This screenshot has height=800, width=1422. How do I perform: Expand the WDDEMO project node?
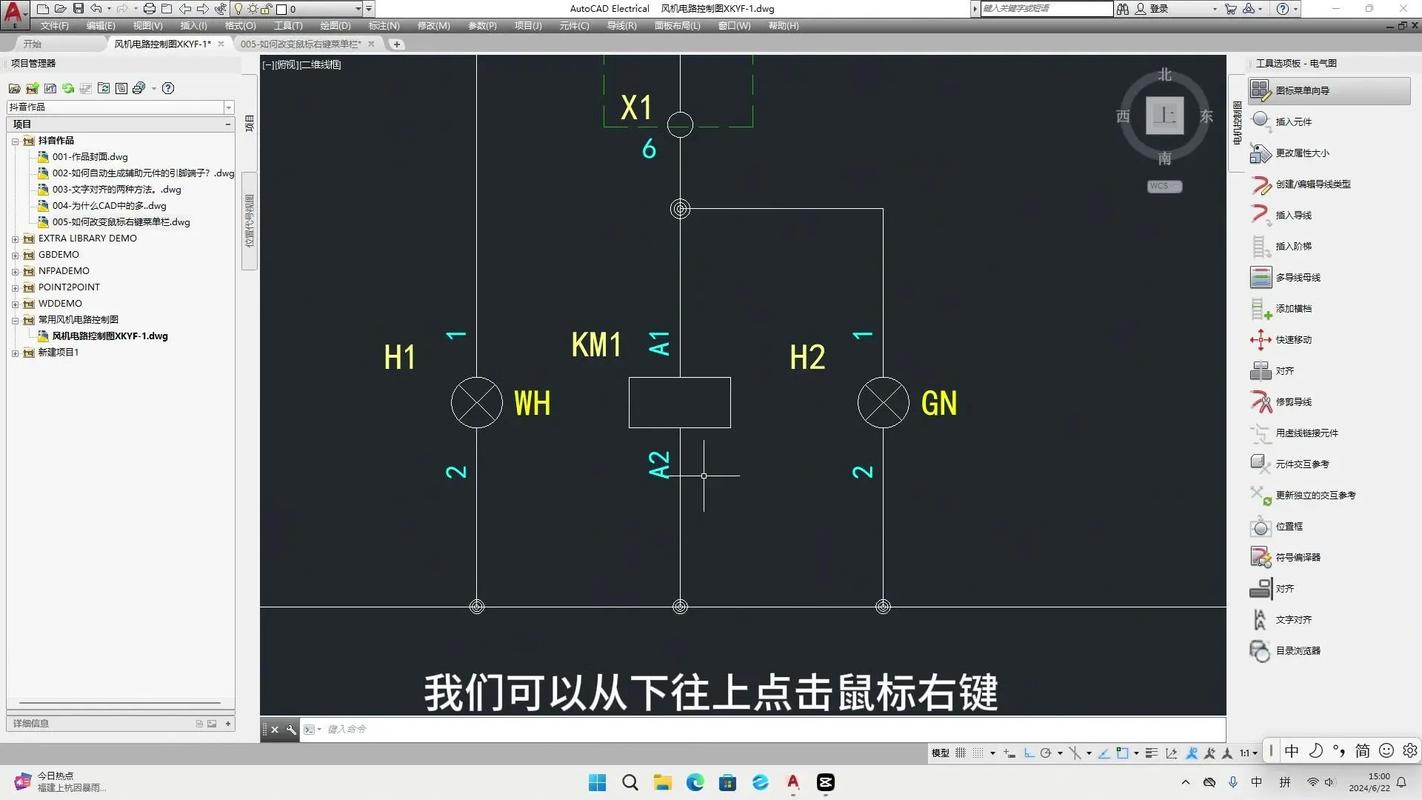click(x=16, y=304)
